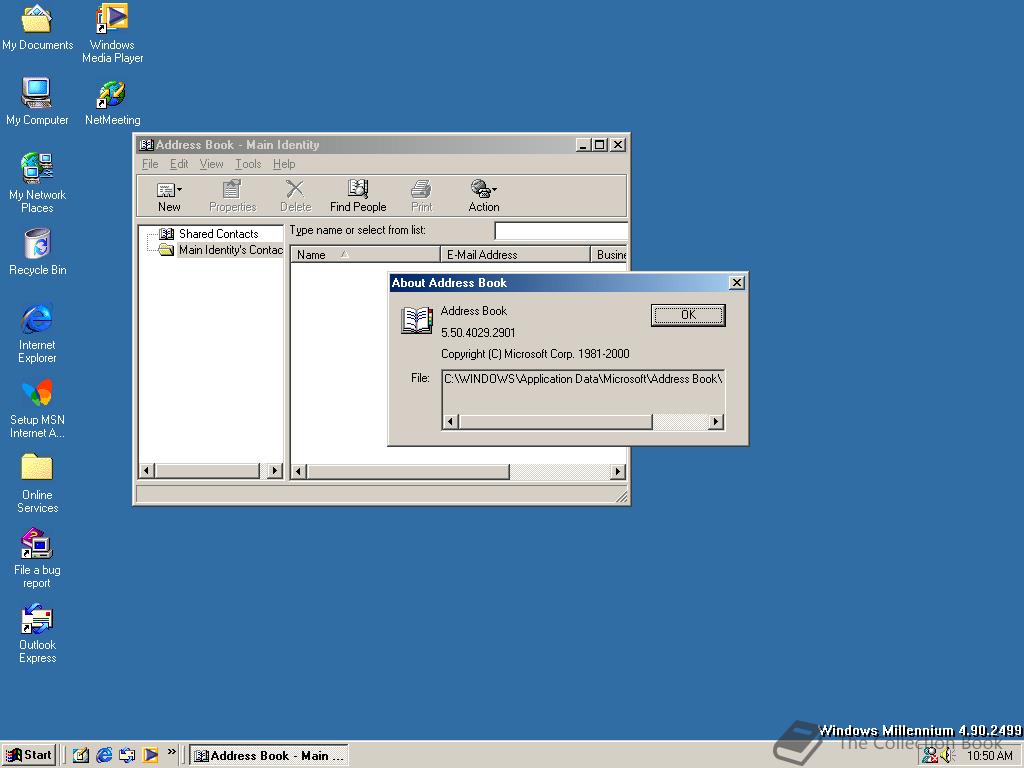Open My Documents desktop icon
This screenshot has height=768, width=1024.
click(x=37, y=26)
